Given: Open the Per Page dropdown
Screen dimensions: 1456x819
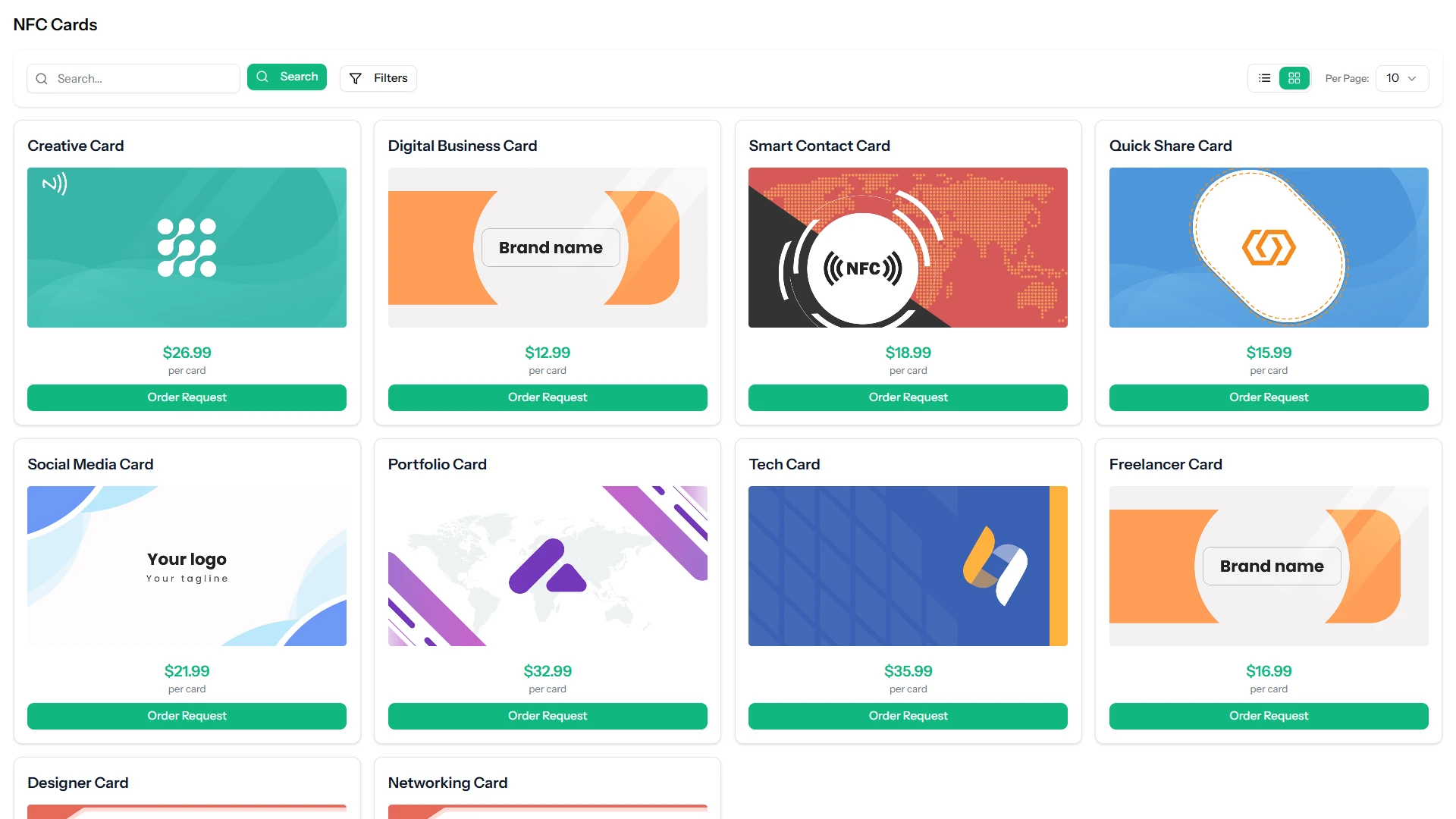Looking at the screenshot, I should (1401, 78).
